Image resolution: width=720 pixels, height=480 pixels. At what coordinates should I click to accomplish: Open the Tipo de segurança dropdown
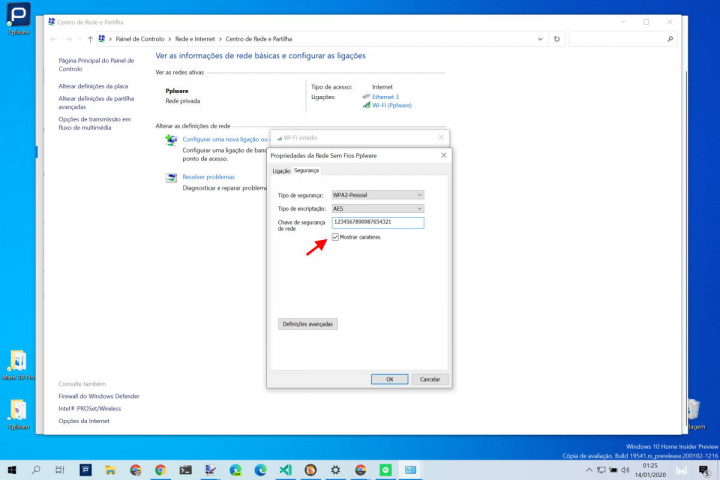point(378,194)
